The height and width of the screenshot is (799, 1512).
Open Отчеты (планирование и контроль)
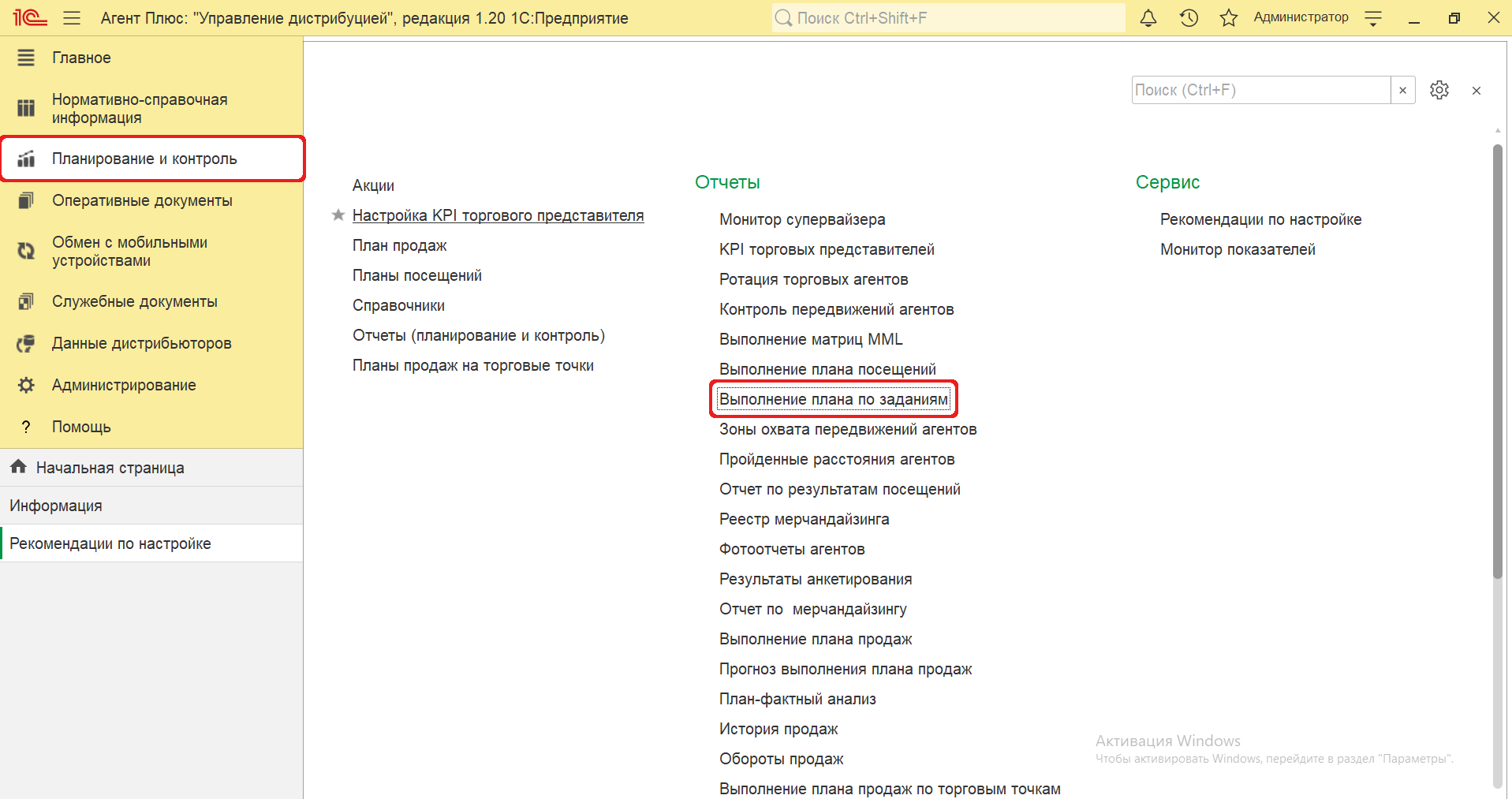coord(479,335)
